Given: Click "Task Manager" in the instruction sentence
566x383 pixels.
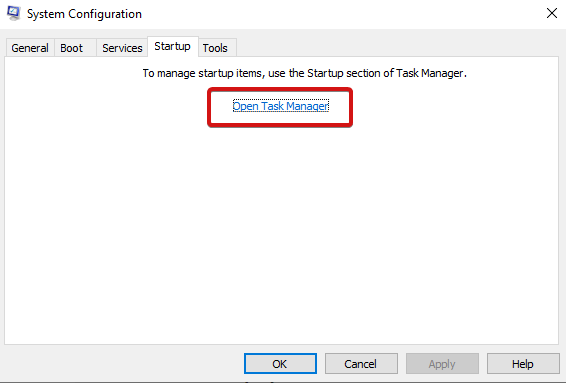Looking at the screenshot, I should (430, 73).
